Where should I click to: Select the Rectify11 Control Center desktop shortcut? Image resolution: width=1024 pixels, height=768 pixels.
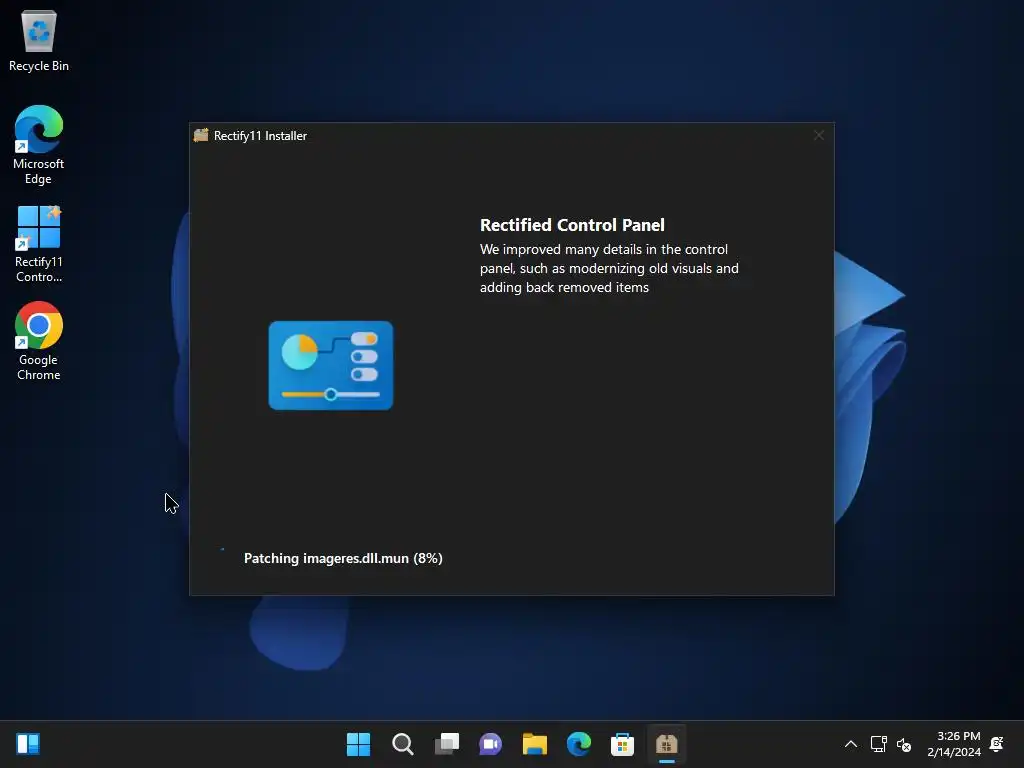pos(39,244)
